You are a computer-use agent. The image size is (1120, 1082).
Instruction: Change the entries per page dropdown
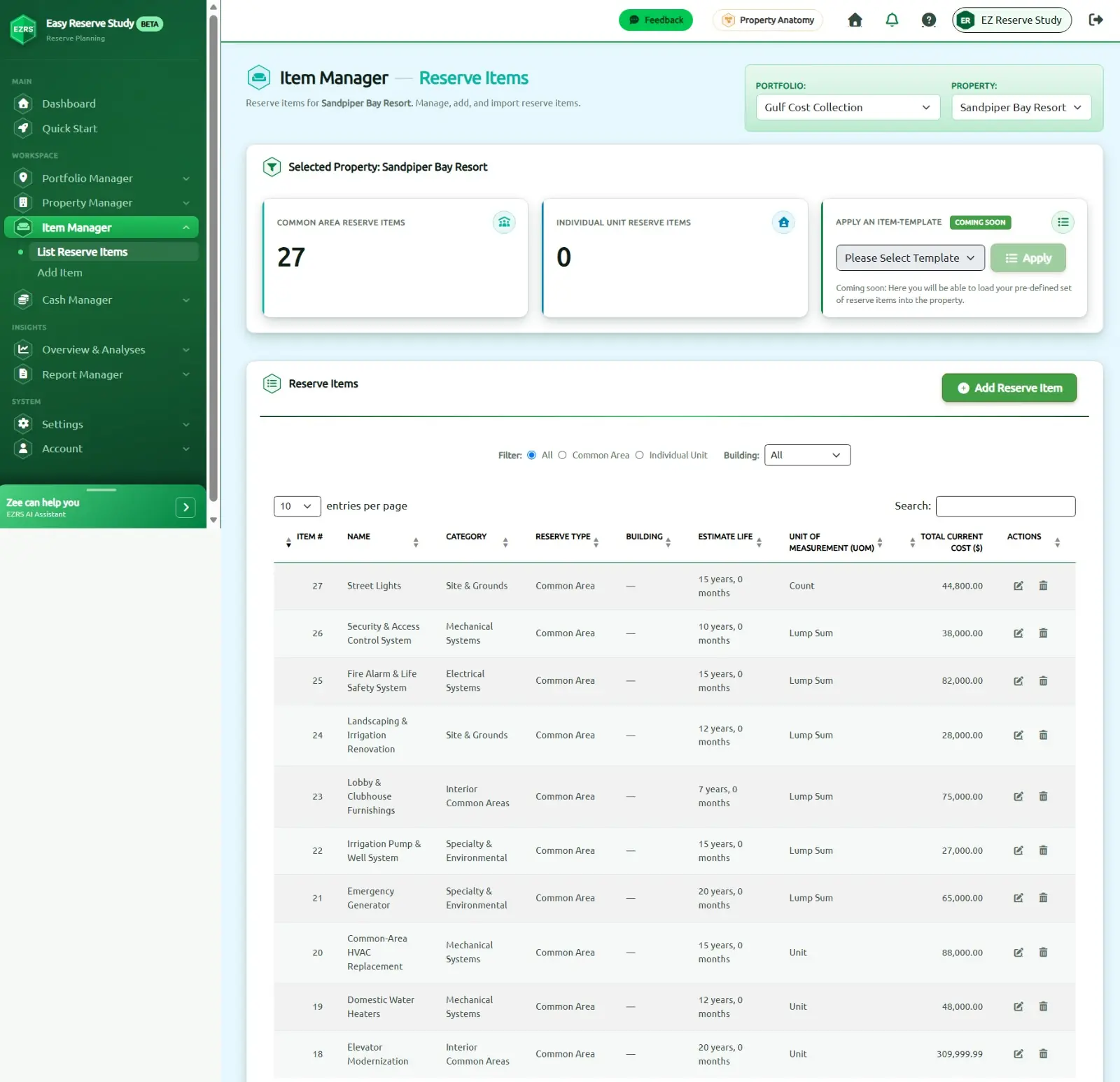click(297, 506)
